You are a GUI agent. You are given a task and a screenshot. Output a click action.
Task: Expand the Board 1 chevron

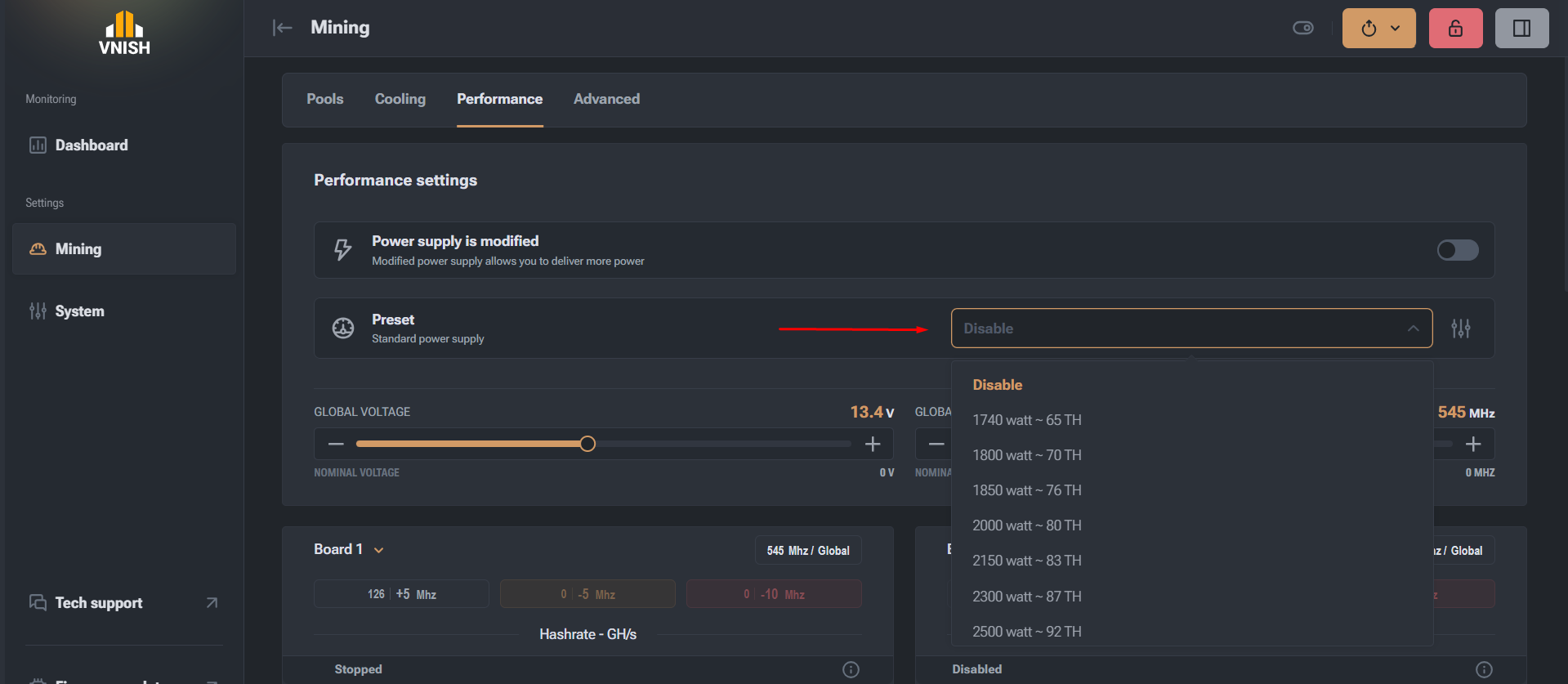point(379,550)
